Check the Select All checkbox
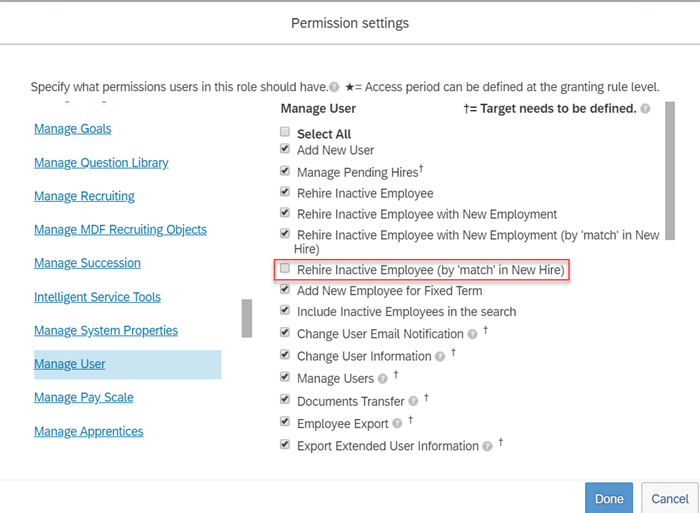The height and width of the screenshot is (513, 700). [285, 132]
